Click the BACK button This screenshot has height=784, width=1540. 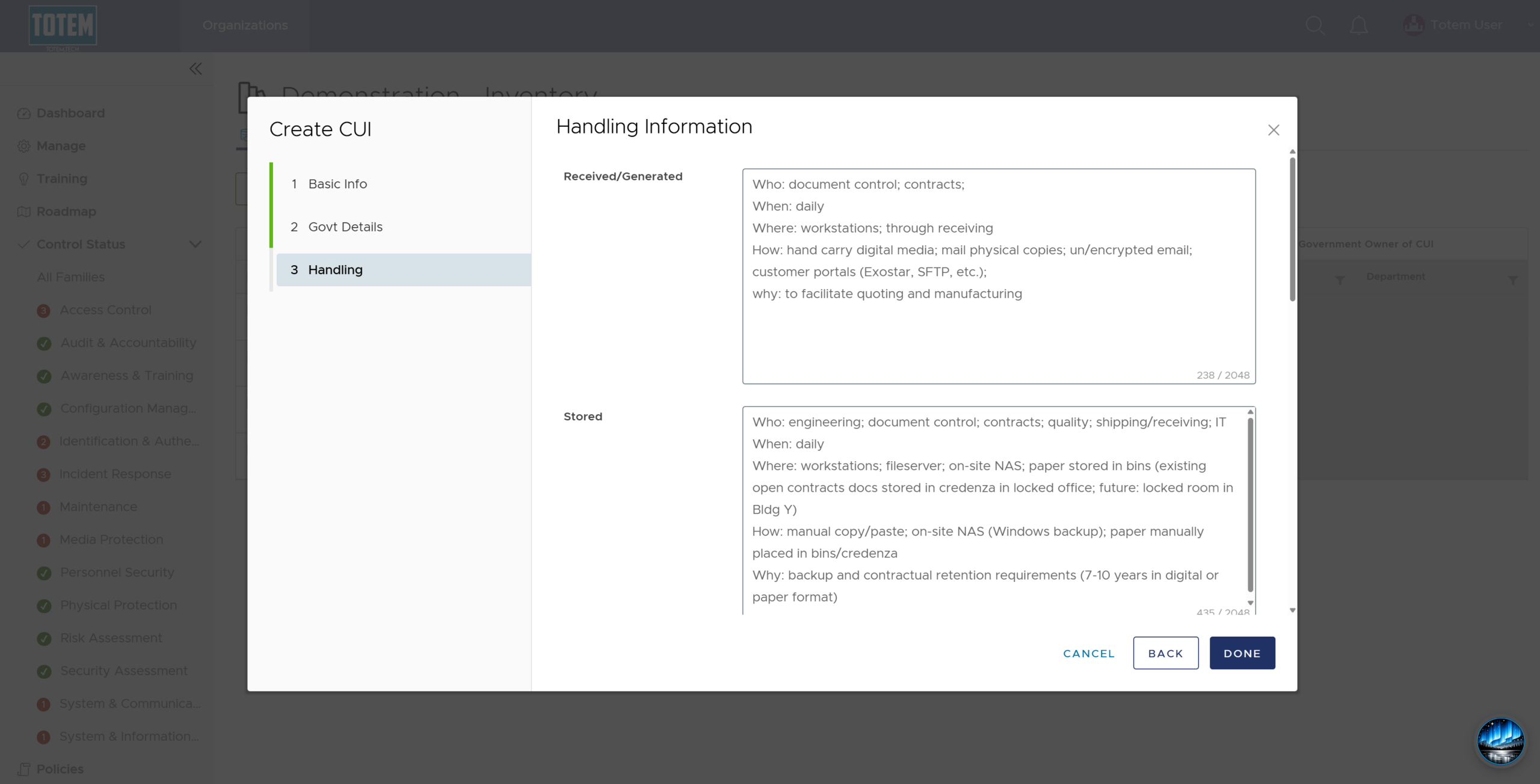pos(1165,653)
